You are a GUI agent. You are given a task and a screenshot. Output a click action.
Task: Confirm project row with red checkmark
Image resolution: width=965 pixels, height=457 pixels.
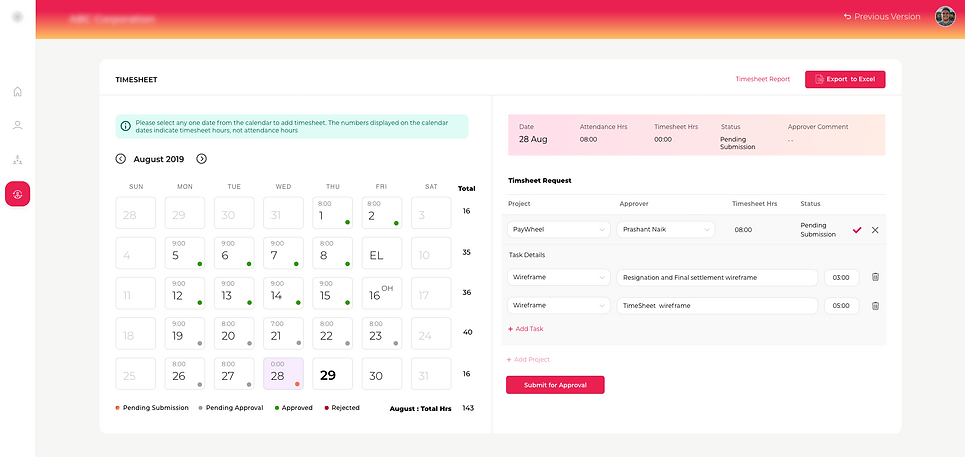point(857,230)
